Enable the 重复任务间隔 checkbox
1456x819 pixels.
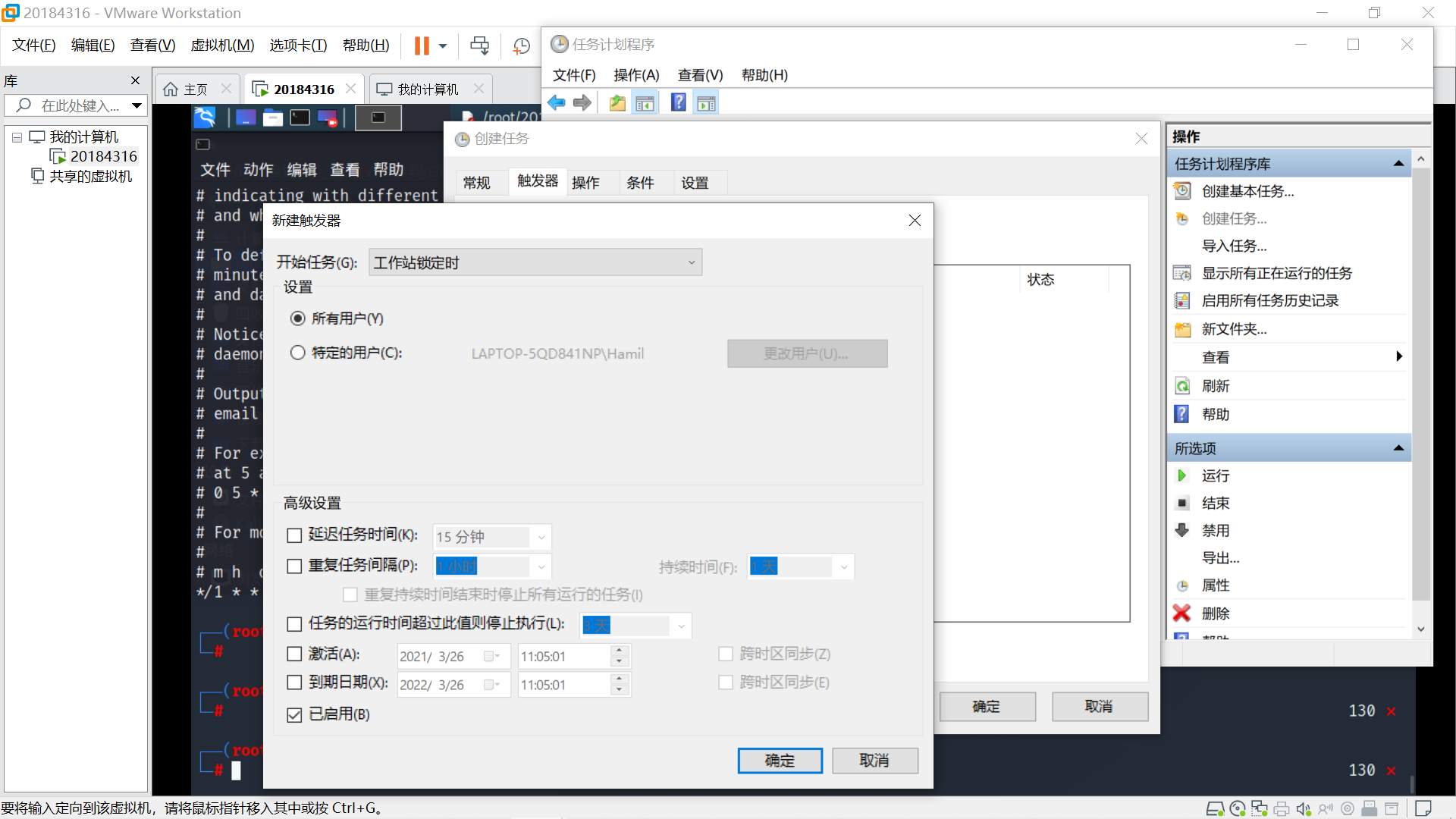click(x=294, y=566)
